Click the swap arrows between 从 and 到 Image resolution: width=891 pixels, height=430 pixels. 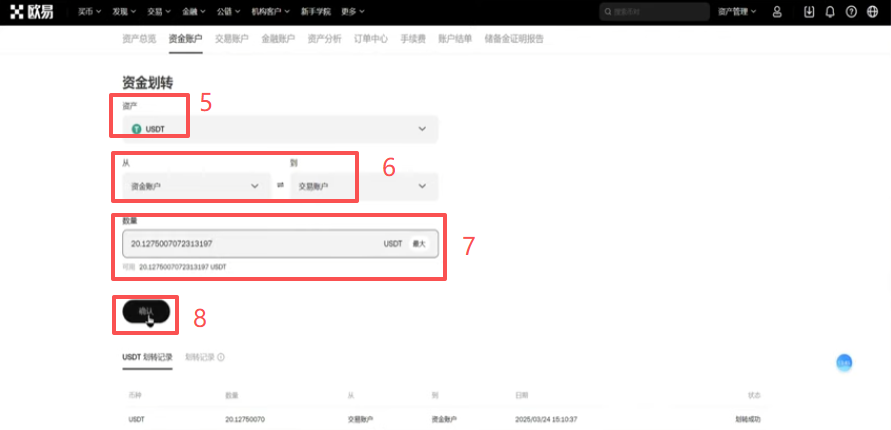click(280, 185)
